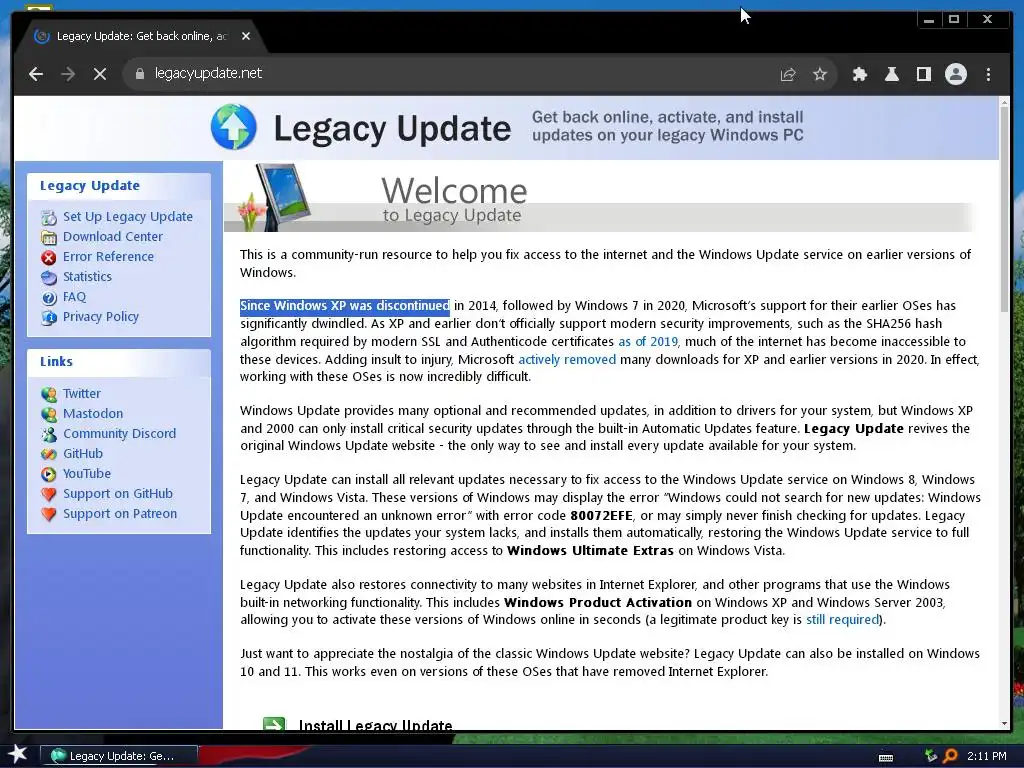Click the "Welcome" banner heading
This screenshot has height=768, width=1024.
pos(454,191)
